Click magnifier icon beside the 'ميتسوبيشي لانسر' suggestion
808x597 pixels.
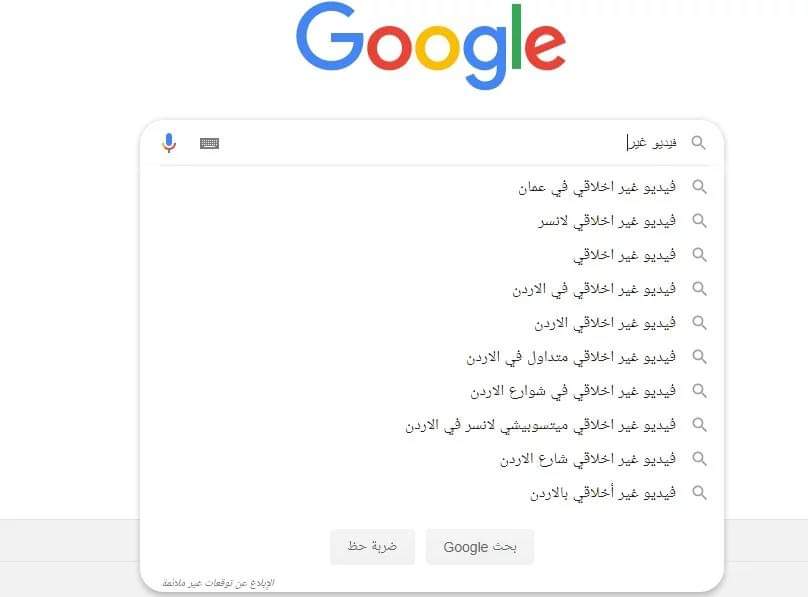699,424
